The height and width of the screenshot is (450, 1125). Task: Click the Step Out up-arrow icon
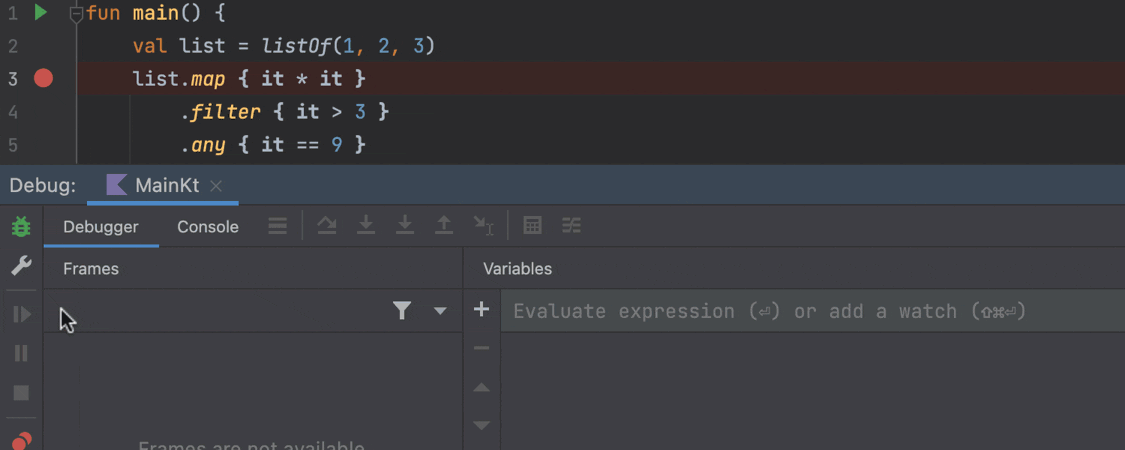[445, 226]
